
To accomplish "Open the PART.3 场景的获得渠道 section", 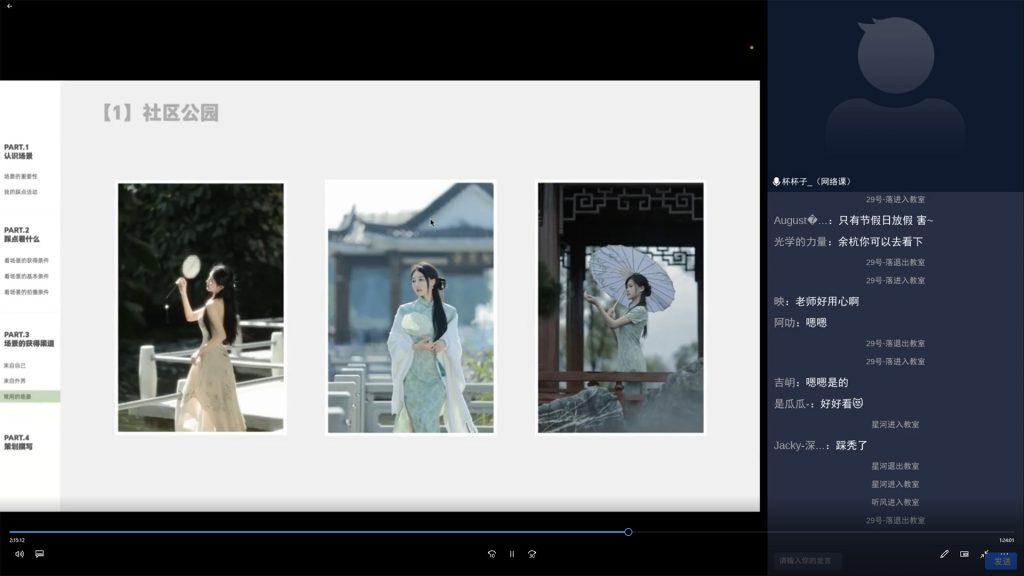I will tap(29, 339).
